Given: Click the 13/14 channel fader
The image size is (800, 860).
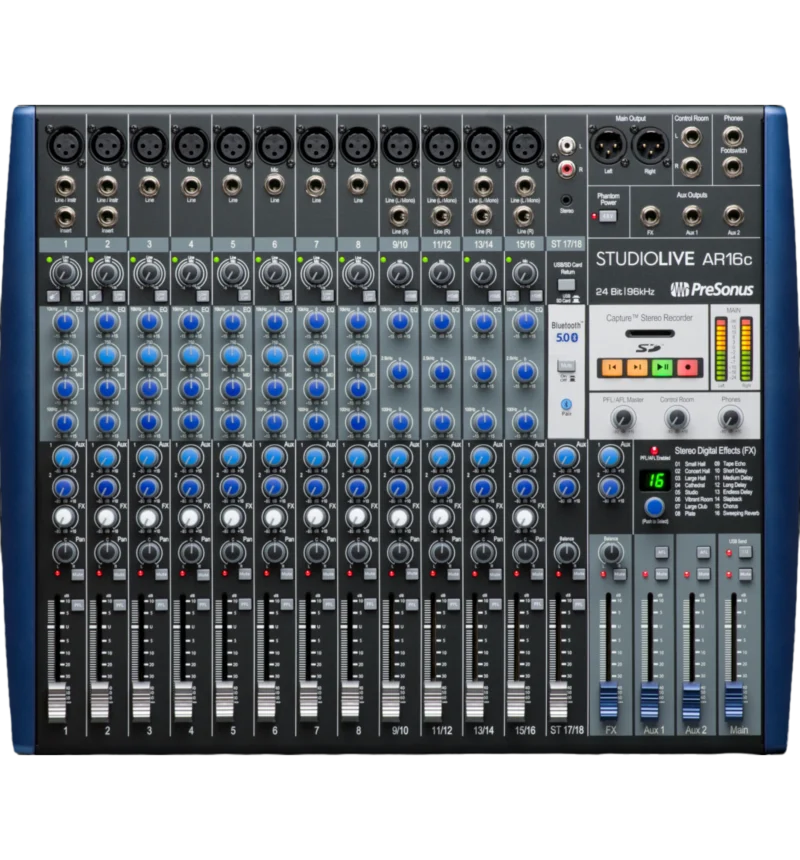Looking at the screenshot, I should [475, 701].
